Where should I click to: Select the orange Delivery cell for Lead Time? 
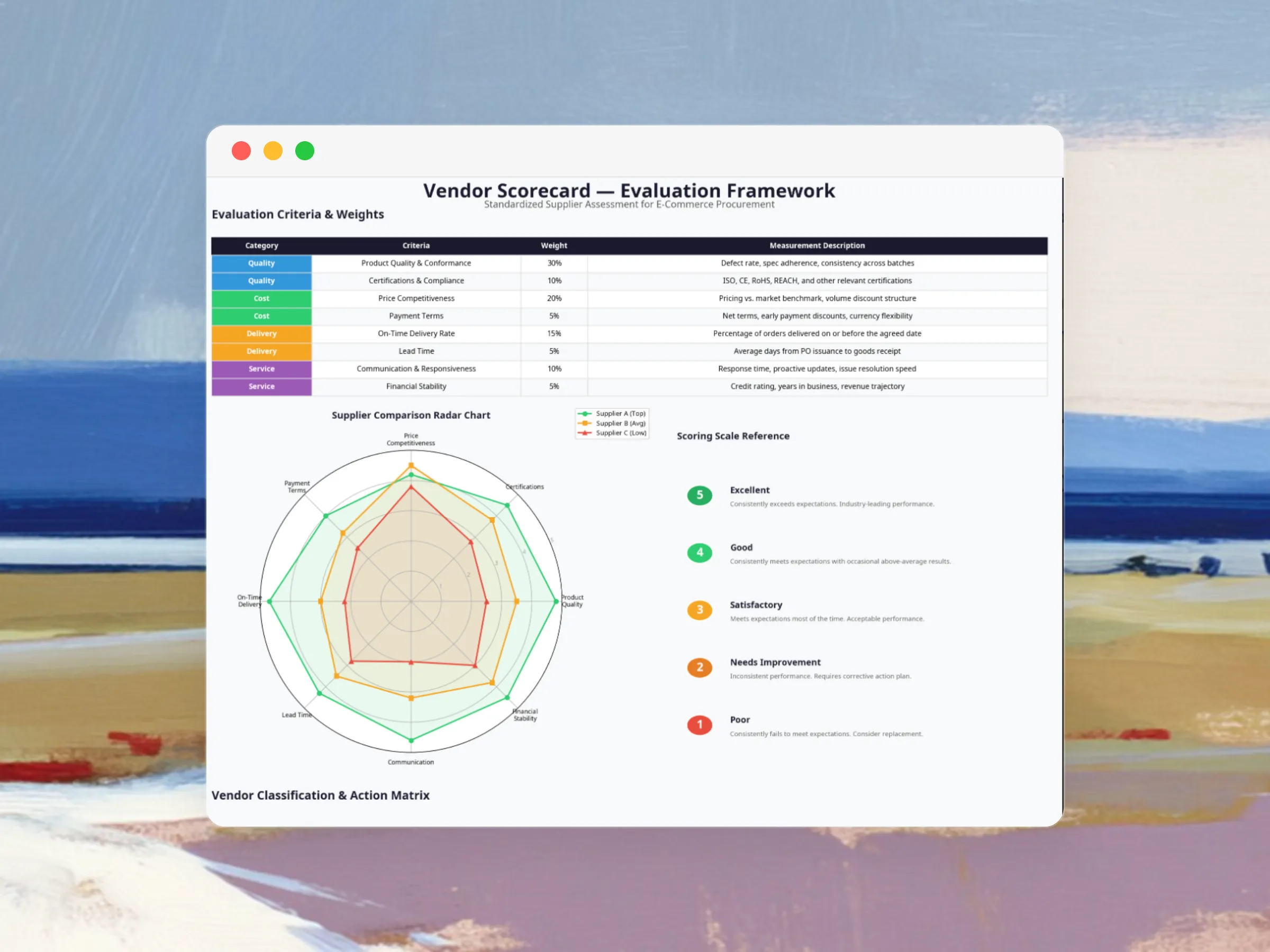(x=261, y=351)
